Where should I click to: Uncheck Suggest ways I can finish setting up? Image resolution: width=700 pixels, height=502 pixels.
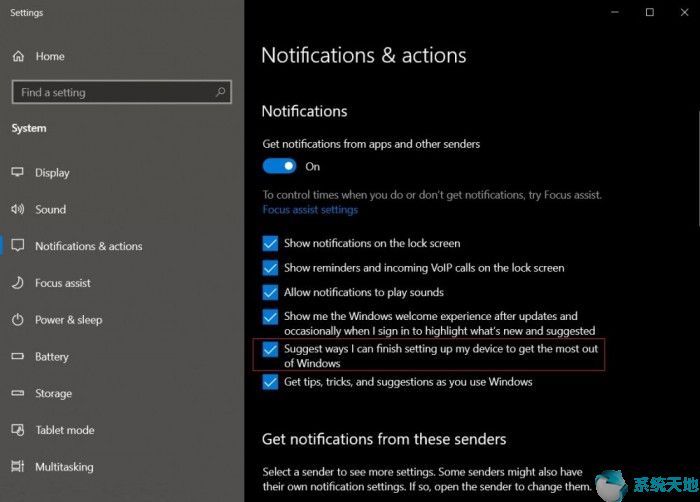pyautogui.click(x=270, y=349)
